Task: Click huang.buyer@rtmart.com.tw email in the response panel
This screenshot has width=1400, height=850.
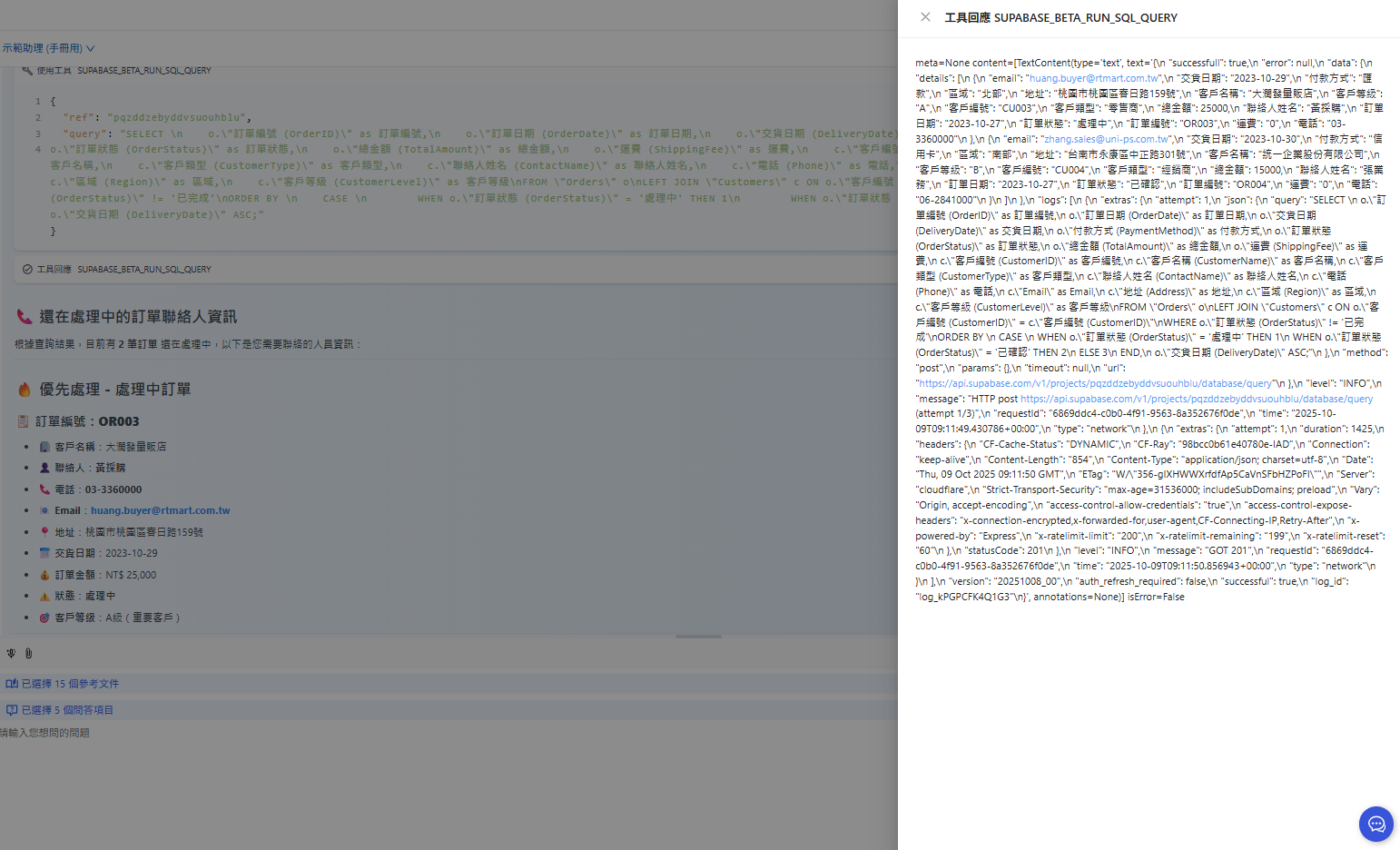Action: pyautogui.click(x=1093, y=78)
